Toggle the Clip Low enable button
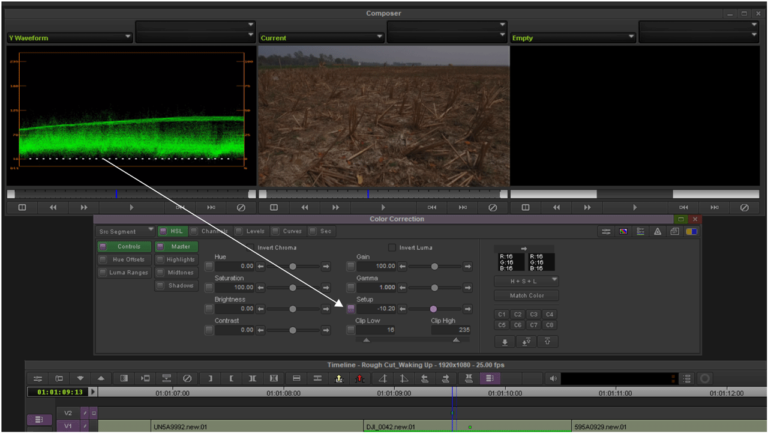The image size is (768, 433). pyautogui.click(x=351, y=330)
